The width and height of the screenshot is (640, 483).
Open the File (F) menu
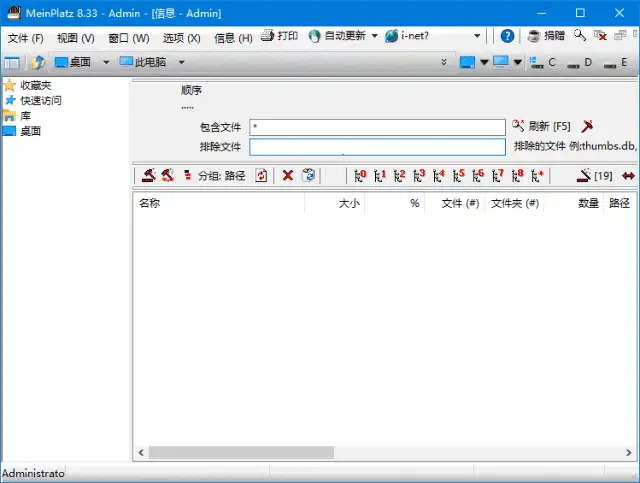26,37
